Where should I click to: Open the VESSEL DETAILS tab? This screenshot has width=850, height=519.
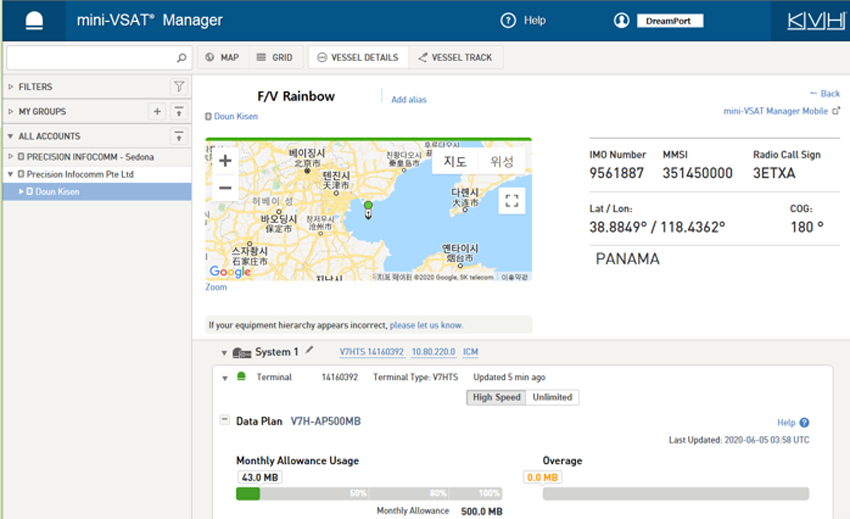(x=358, y=57)
